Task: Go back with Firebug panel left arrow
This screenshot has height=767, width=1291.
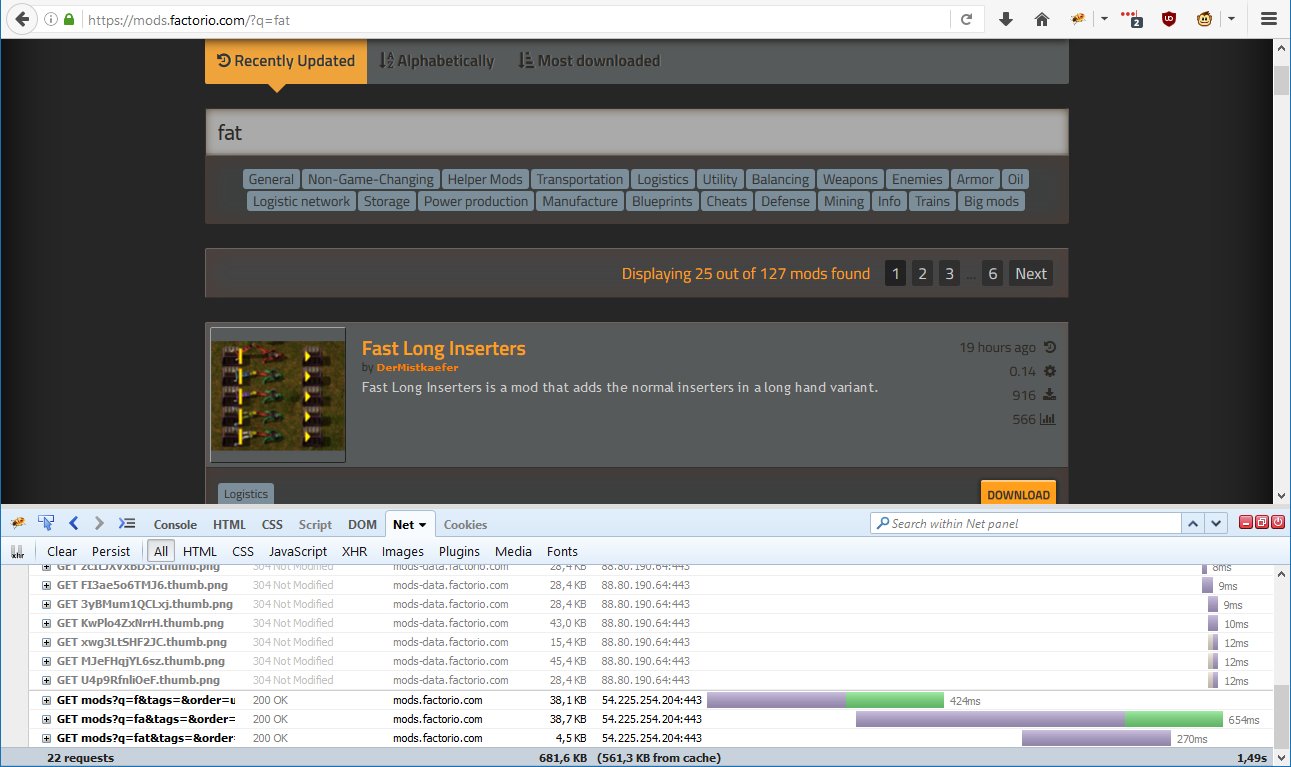Action: click(74, 523)
